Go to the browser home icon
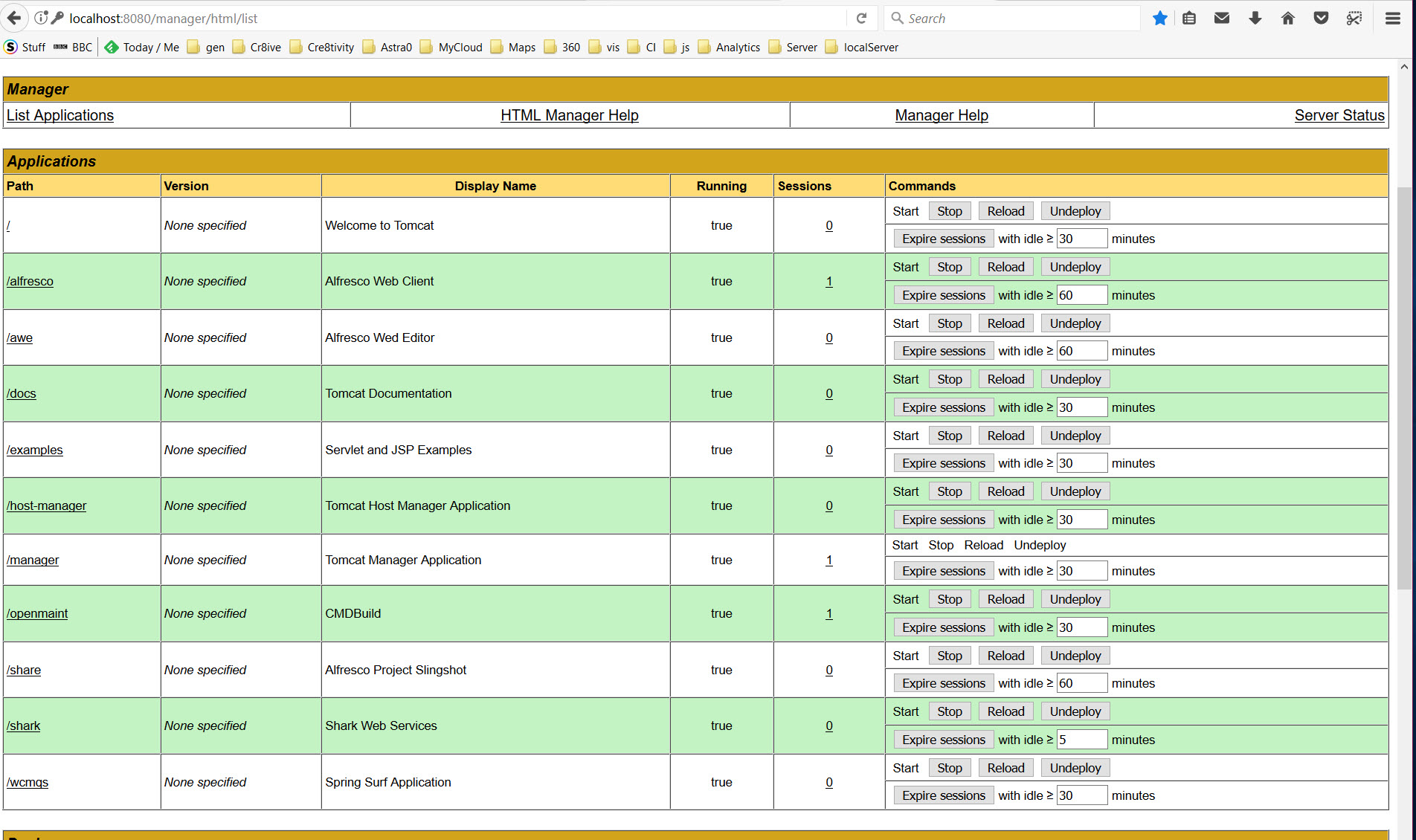1416x840 pixels. click(1288, 18)
